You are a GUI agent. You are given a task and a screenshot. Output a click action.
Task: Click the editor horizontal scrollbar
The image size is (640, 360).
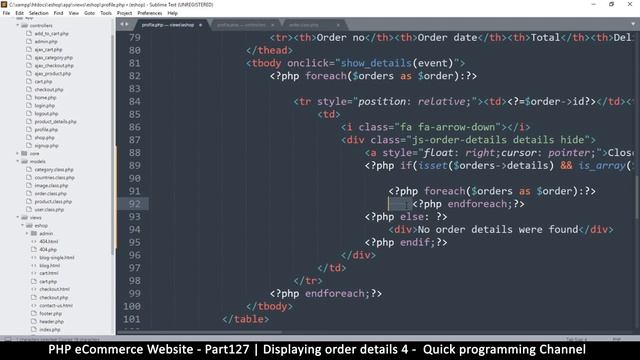tap(200, 332)
